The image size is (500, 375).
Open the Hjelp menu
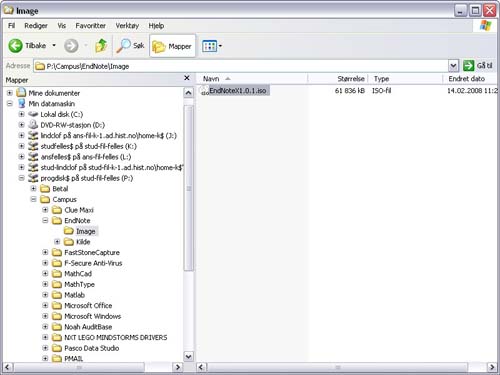(156, 26)
